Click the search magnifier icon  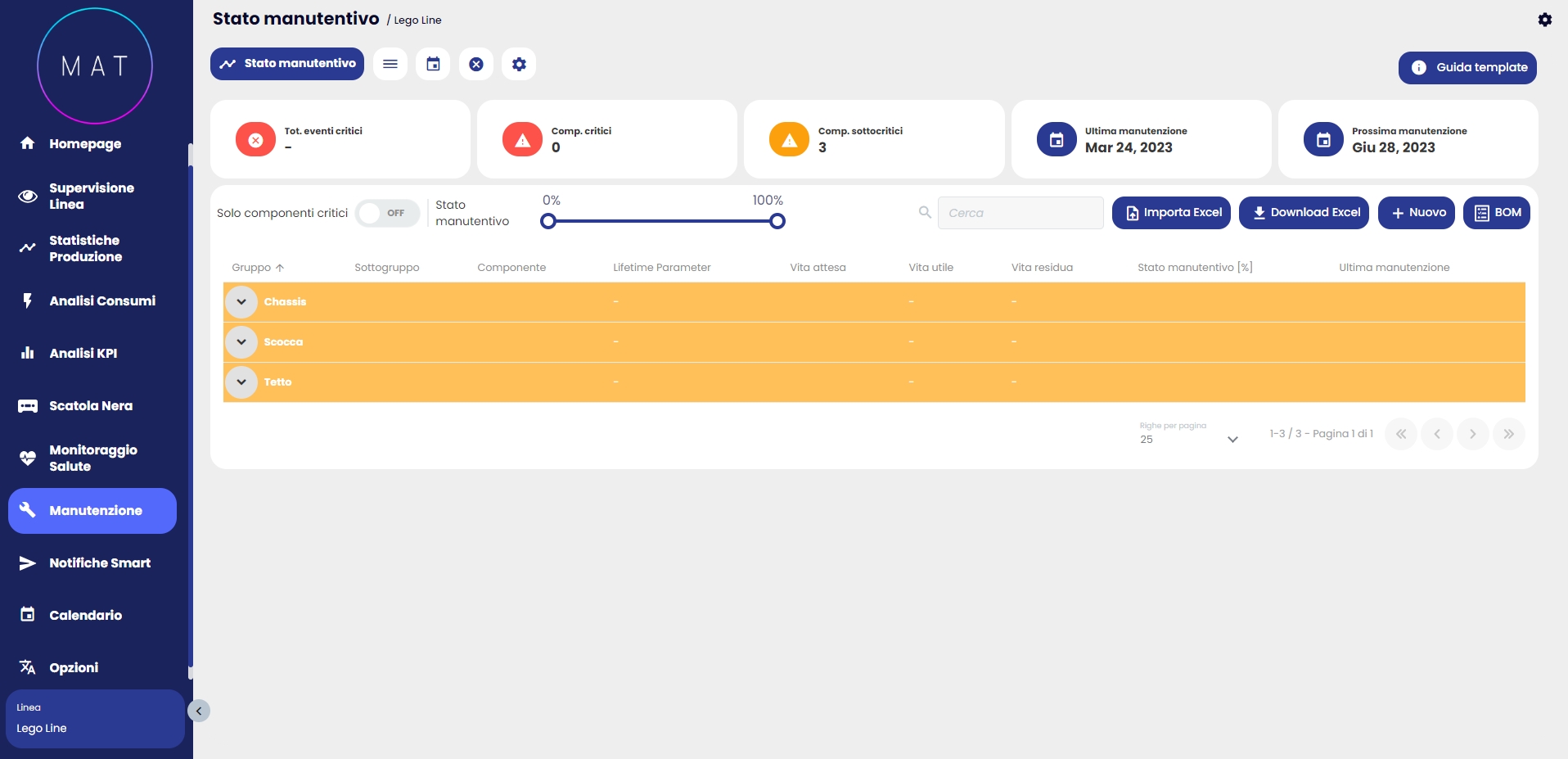pos(925,212)
